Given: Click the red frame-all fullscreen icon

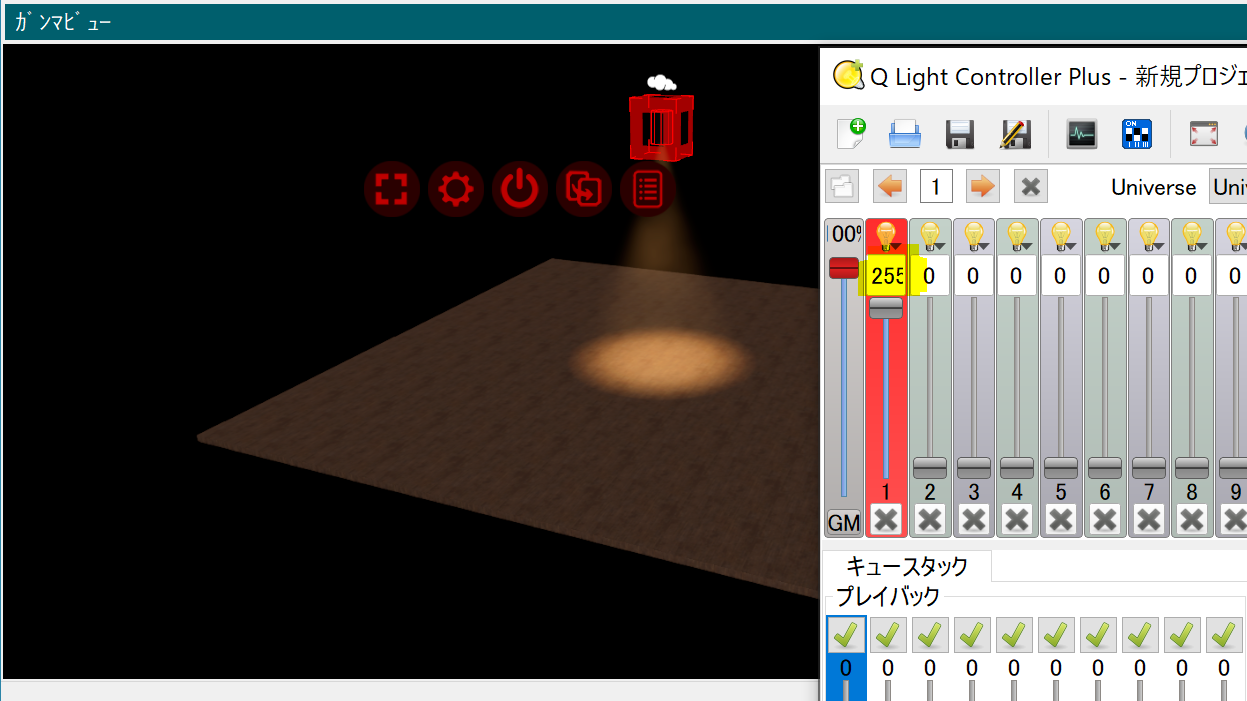Looking at the screenshot, I should pos(391,189).
